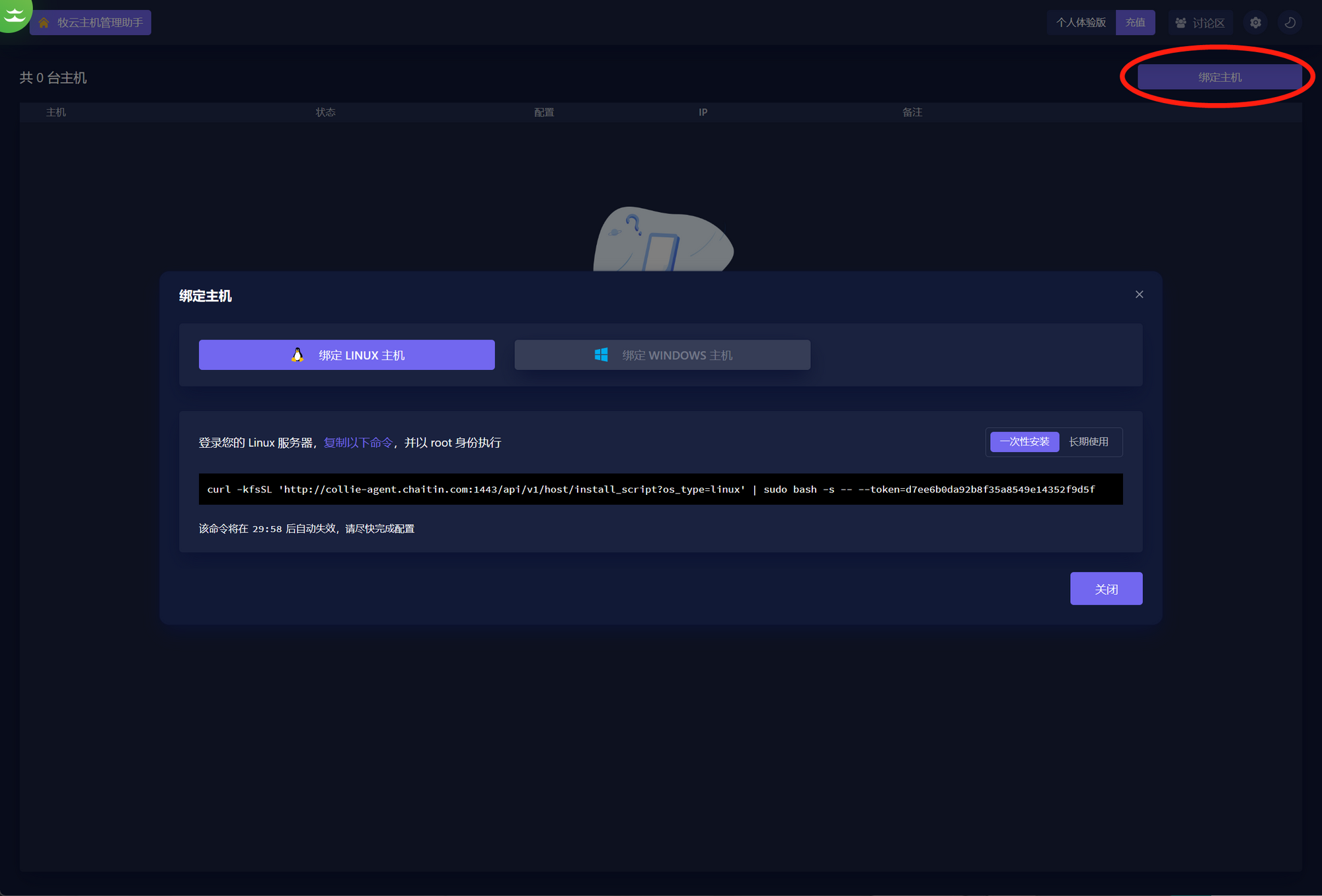
Task: Click the 讨论区 people icon
Action: pos(1181,23)
